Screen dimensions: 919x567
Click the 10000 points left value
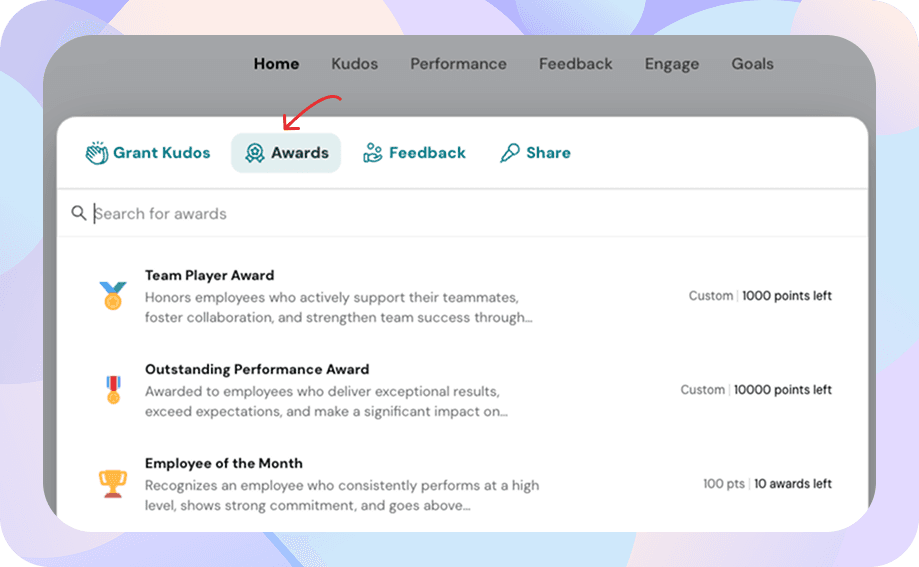[782, 390]
